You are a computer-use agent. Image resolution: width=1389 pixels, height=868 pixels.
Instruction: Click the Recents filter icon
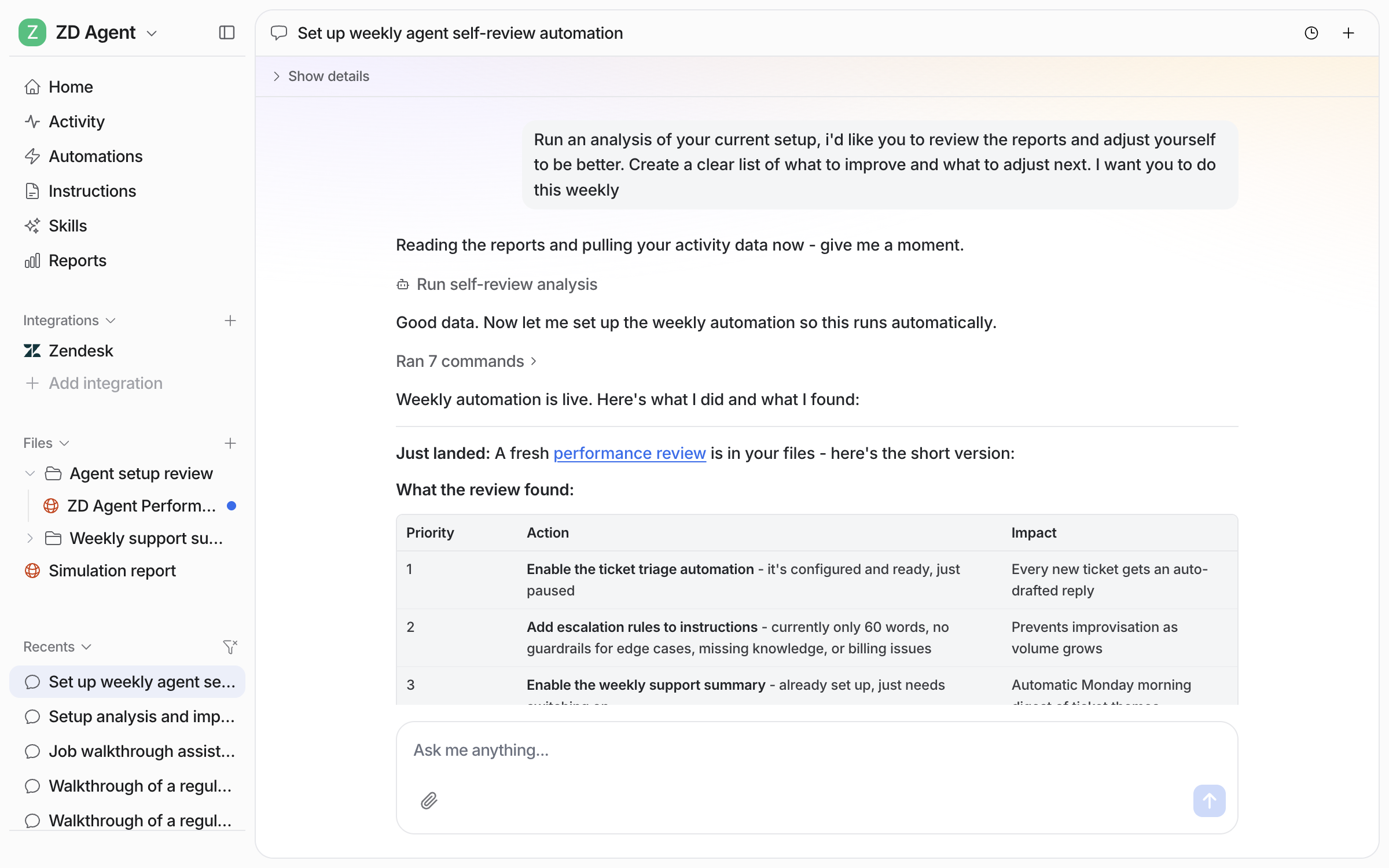[230, 647]
